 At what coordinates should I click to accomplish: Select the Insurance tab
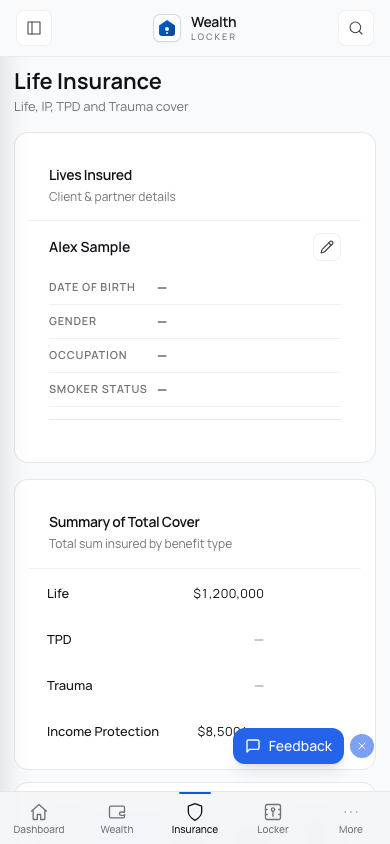click(195, 818)
